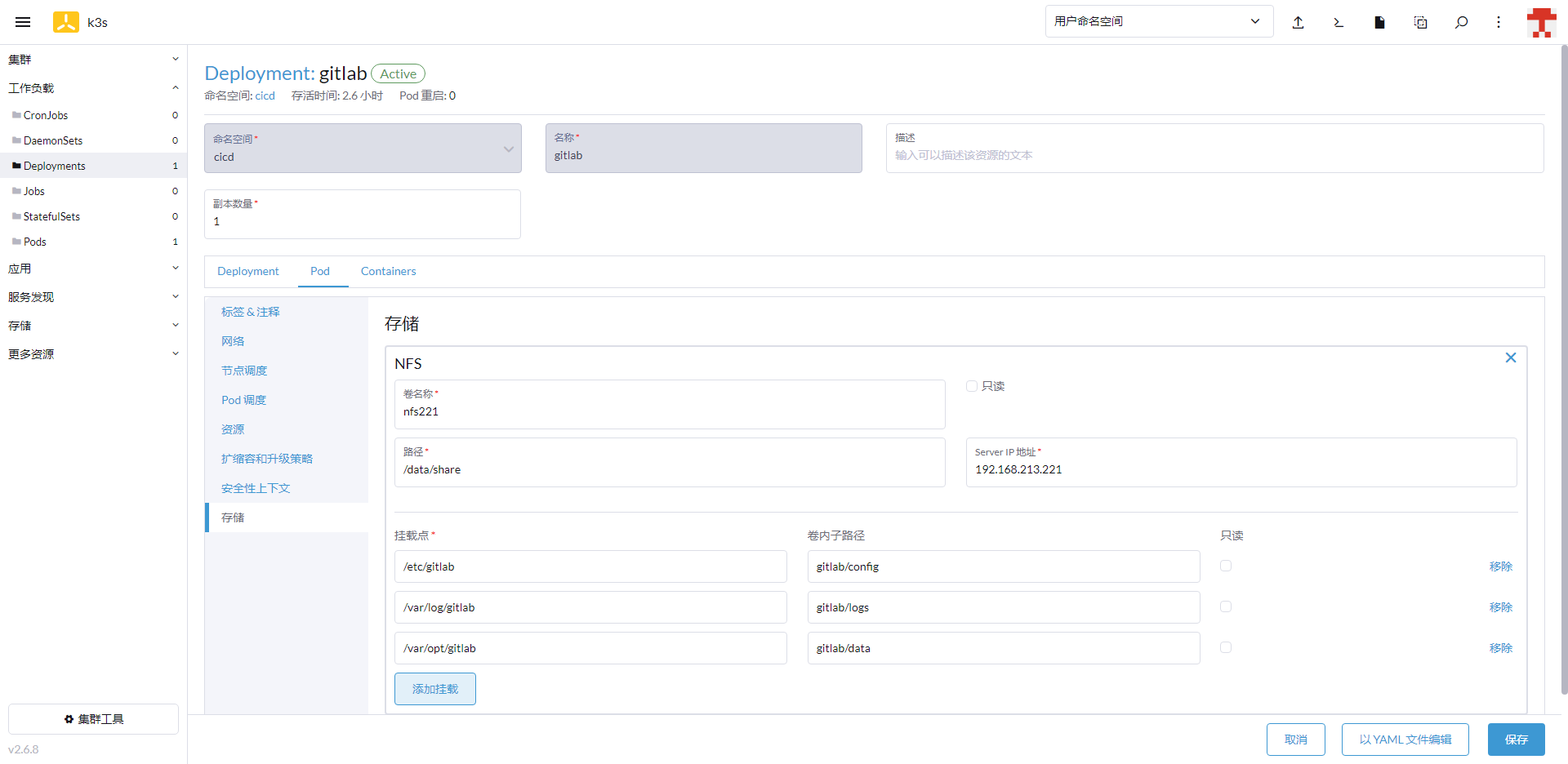
Task: Click the Server IP address field
Action: point(1241,469)
